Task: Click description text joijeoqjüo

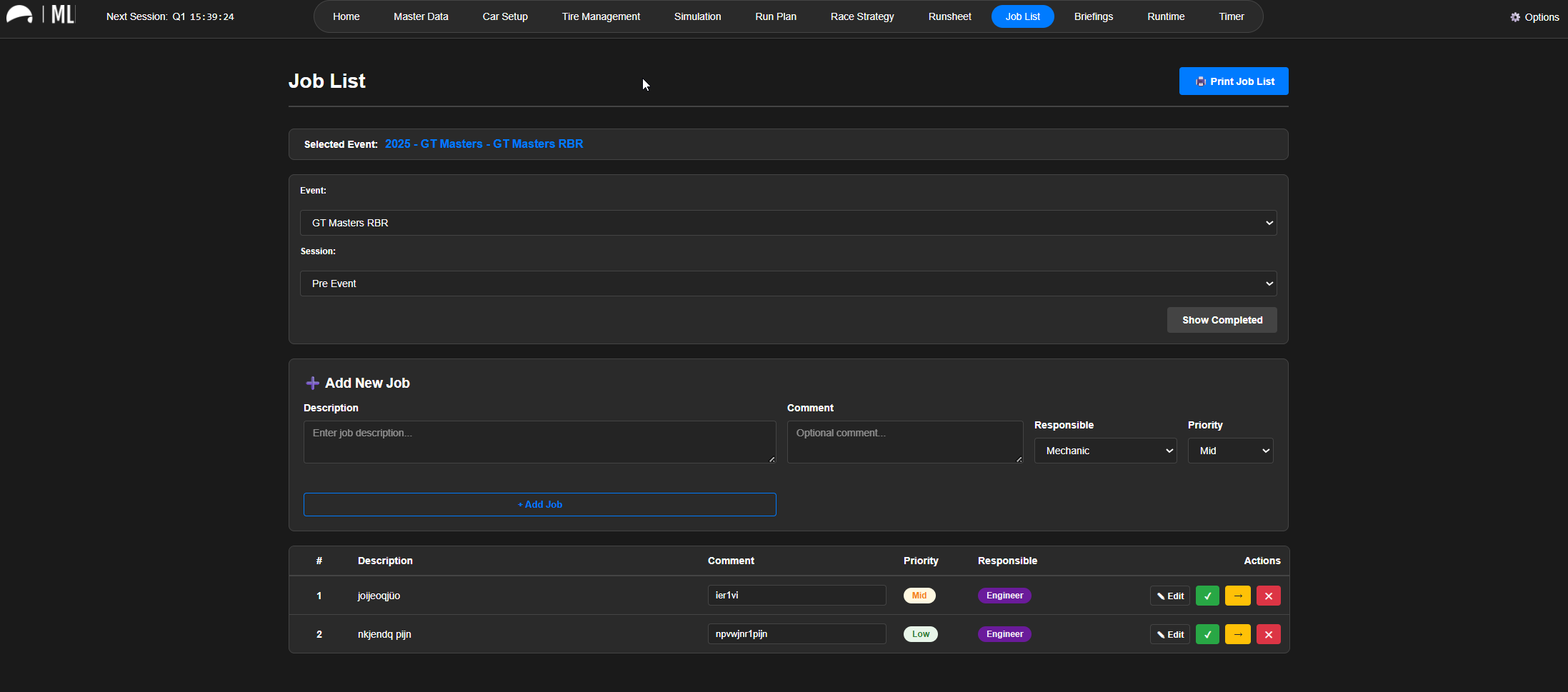Action: pos(379,596)
